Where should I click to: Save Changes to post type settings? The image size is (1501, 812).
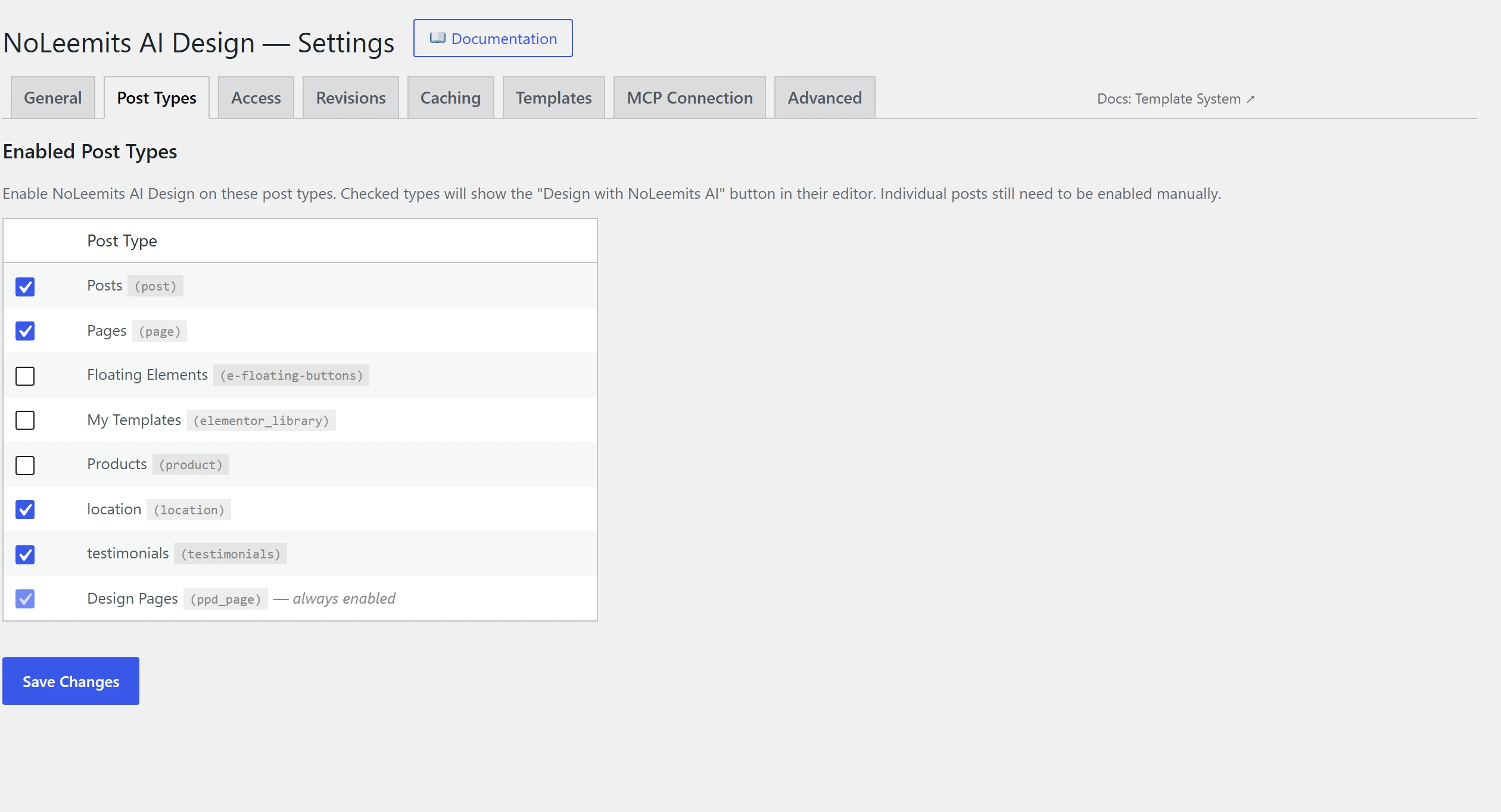click(x=71, y=681)
